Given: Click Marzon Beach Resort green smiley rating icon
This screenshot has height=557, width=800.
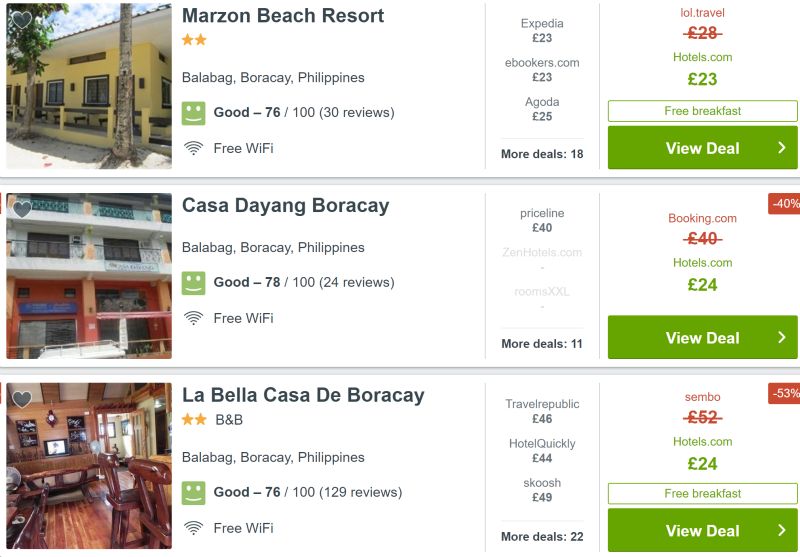Looking at the screenshot, I should [193, 113].
